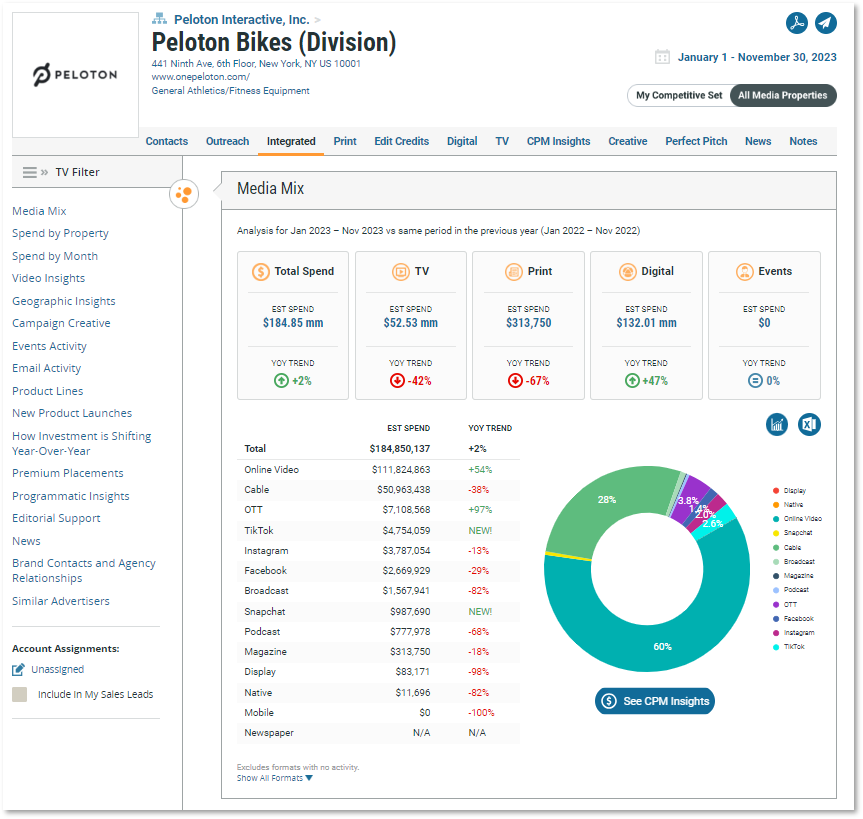Click the red down arrow beside -42%

[397, 380]
